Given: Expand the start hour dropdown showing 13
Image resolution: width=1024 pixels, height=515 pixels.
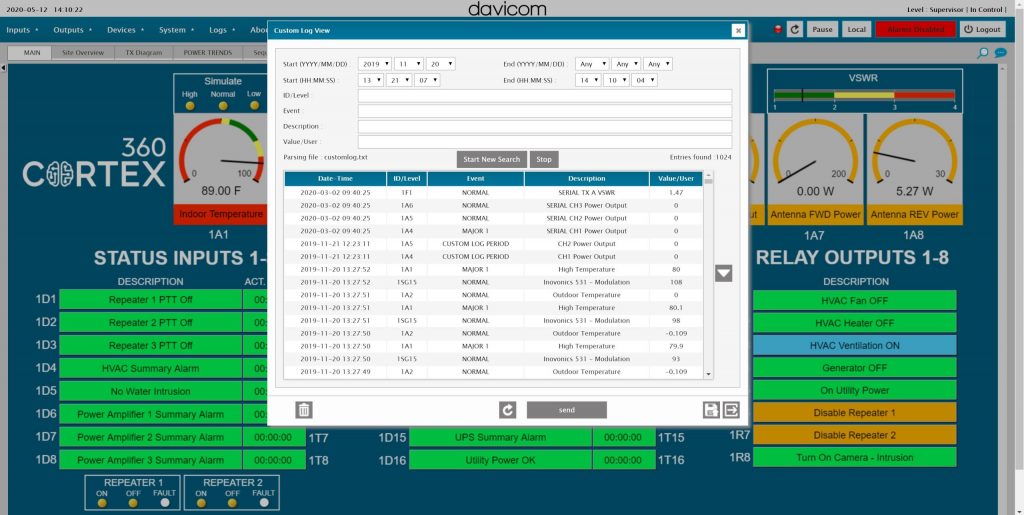Looking at the screenshot, I should (370, 80).
